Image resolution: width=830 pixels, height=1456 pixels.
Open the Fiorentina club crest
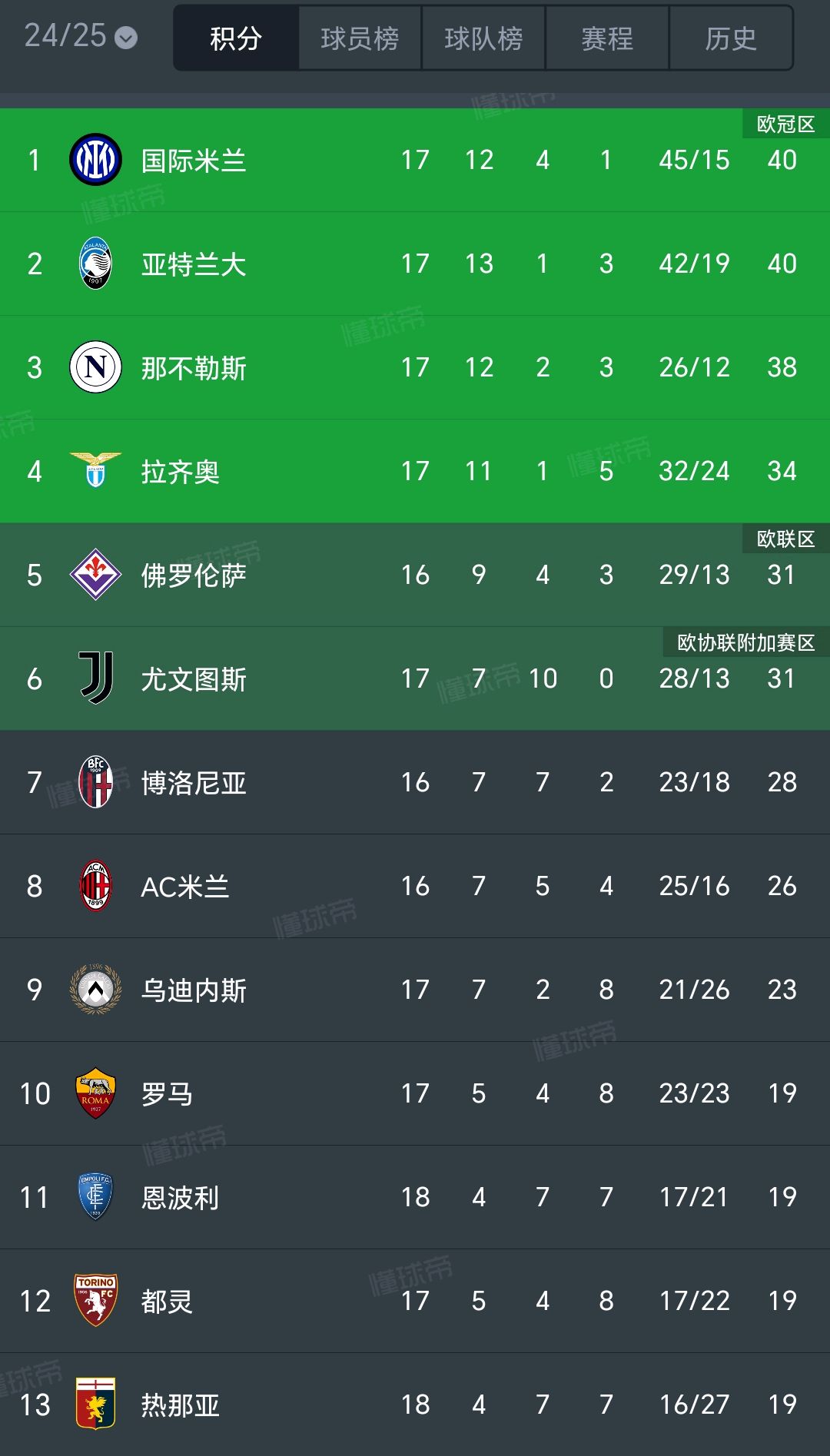[x=95, y=574]
